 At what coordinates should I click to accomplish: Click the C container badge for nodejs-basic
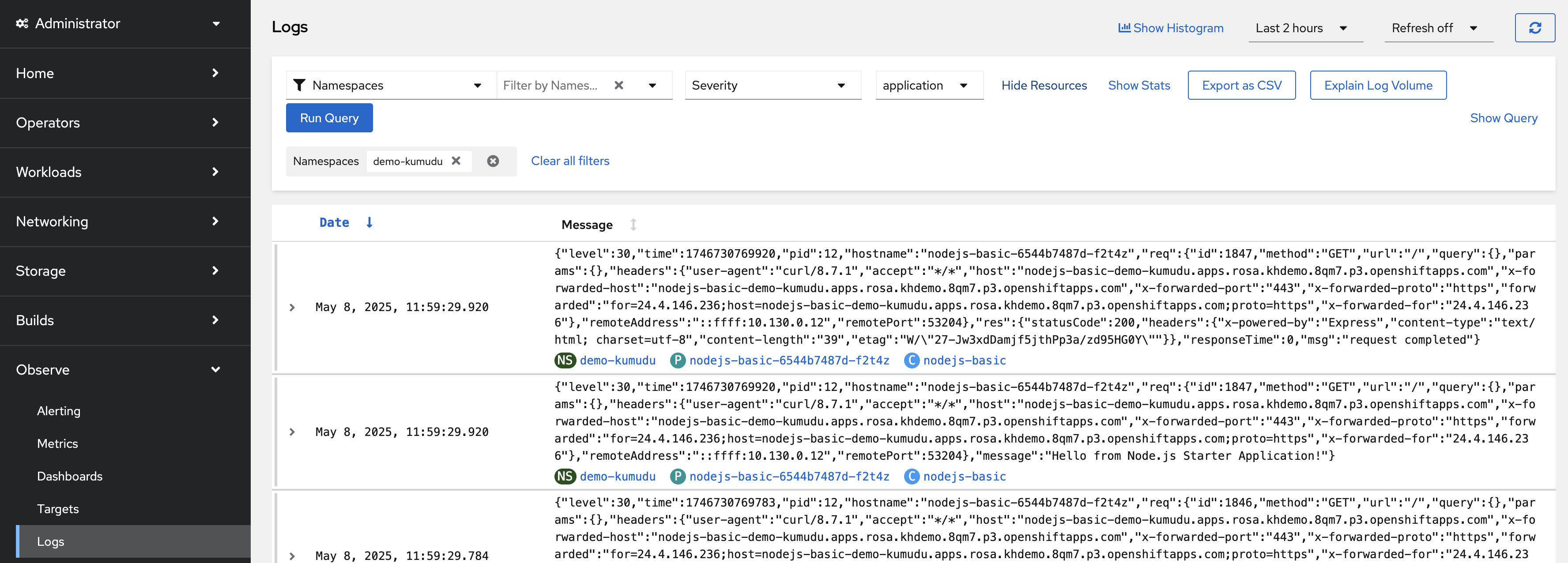coord(911,360)
